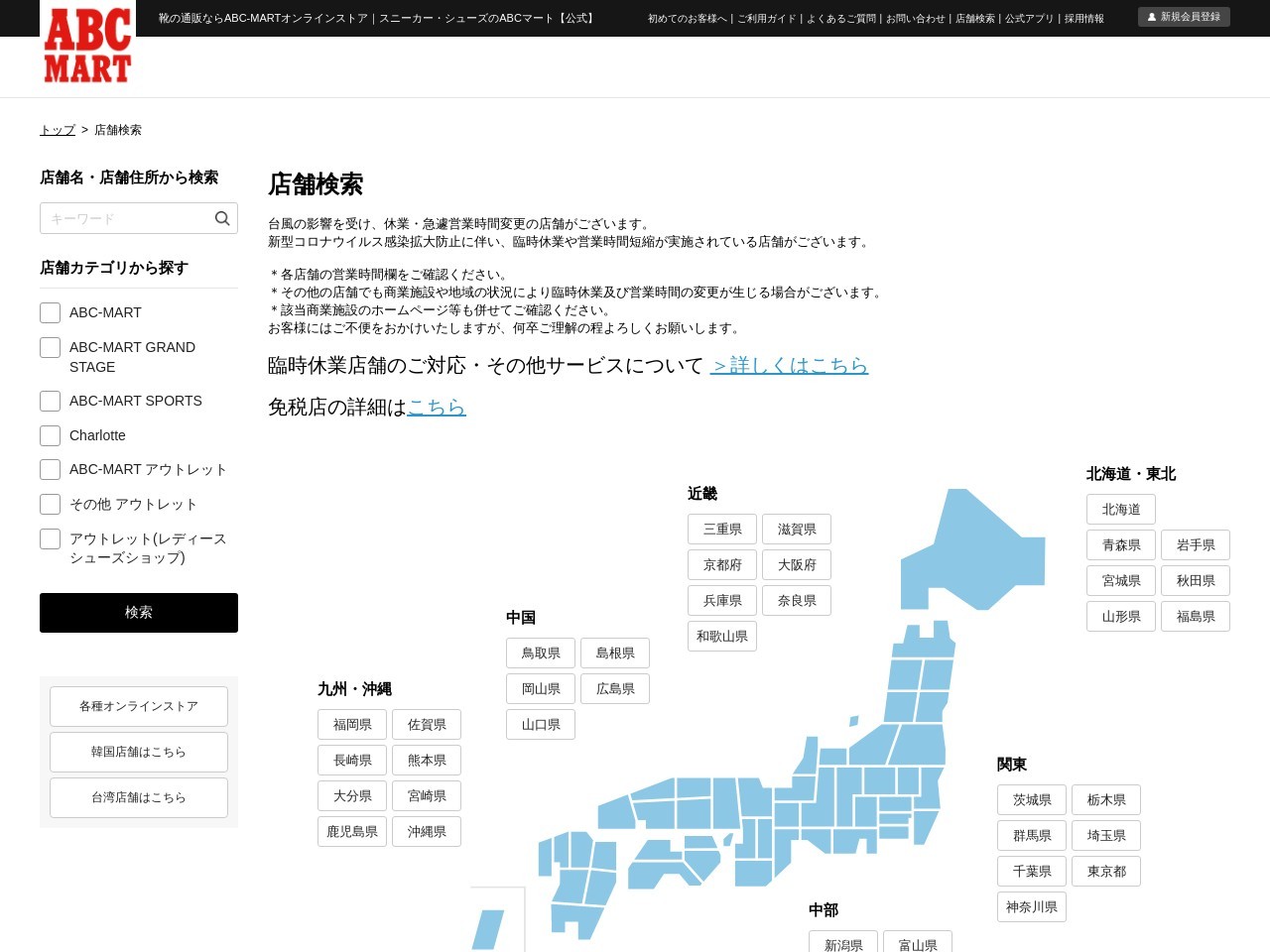
Task: Select 兵庫県 prefecture button
Action: 722,601
